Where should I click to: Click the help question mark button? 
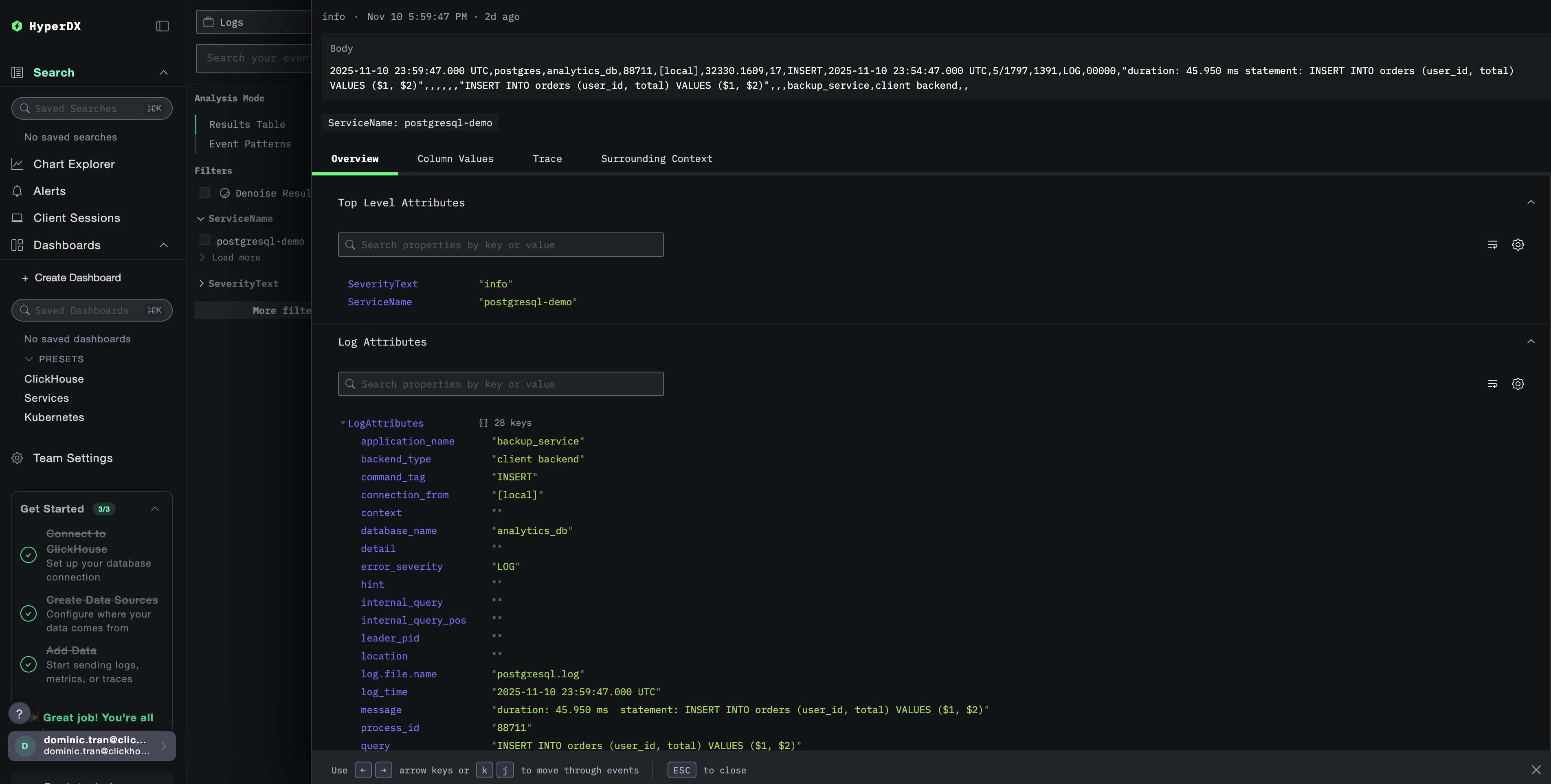(19, 714)
